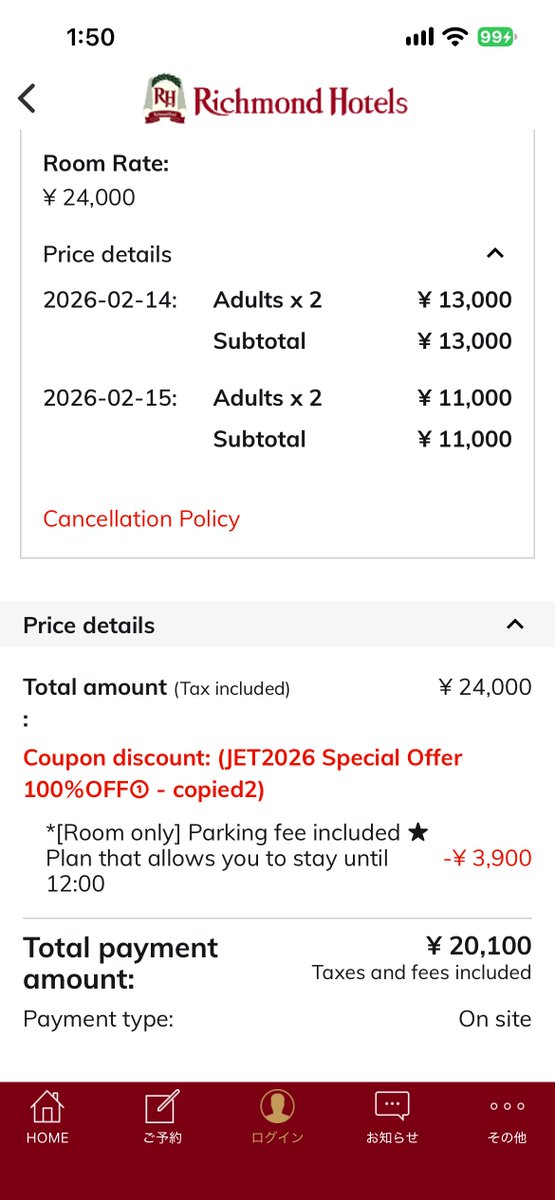Image resolution: width=555 pixels, height=1200 pixels.
Task: Collapse the gray Price details section chevron
Action: (515, 625)
